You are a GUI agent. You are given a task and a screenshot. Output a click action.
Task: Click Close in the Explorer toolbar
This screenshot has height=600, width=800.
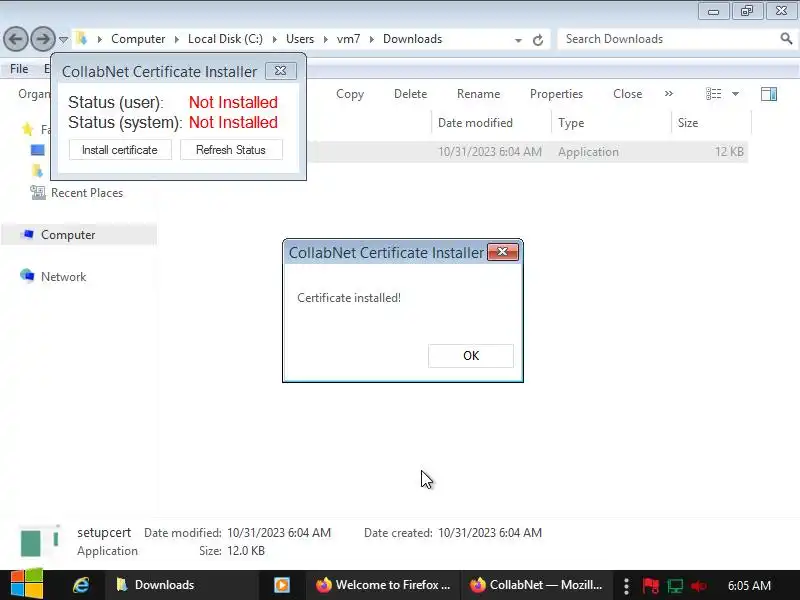(628, 94)
